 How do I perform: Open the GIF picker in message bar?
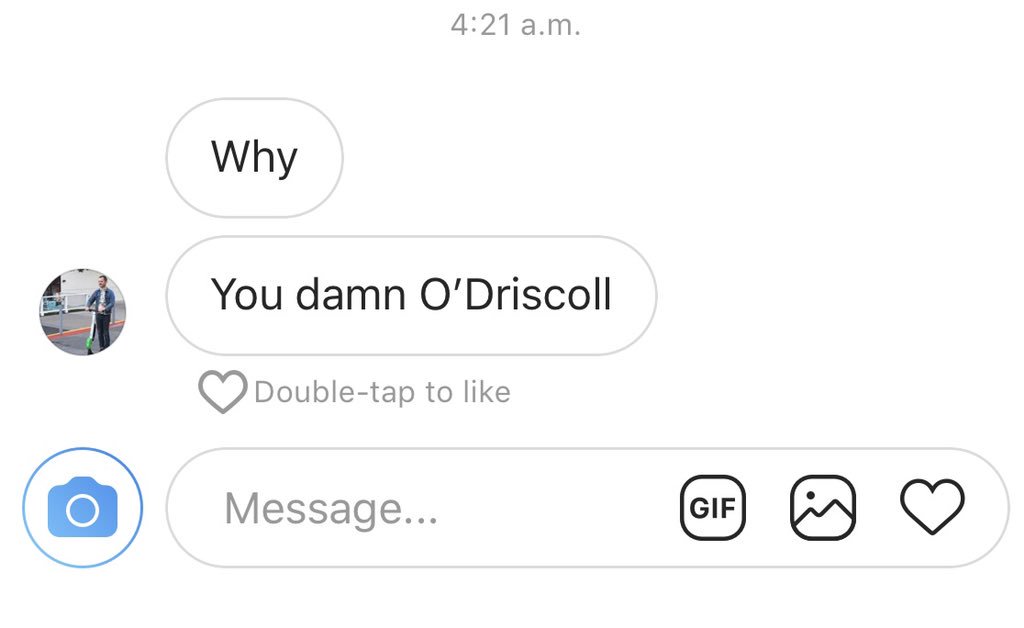click(712, 507)
